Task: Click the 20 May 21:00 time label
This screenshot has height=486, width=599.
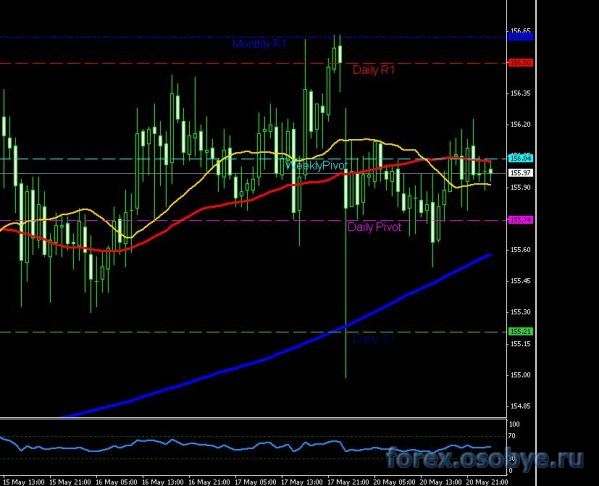Action: pyautogui.click(x=487, y=482)
